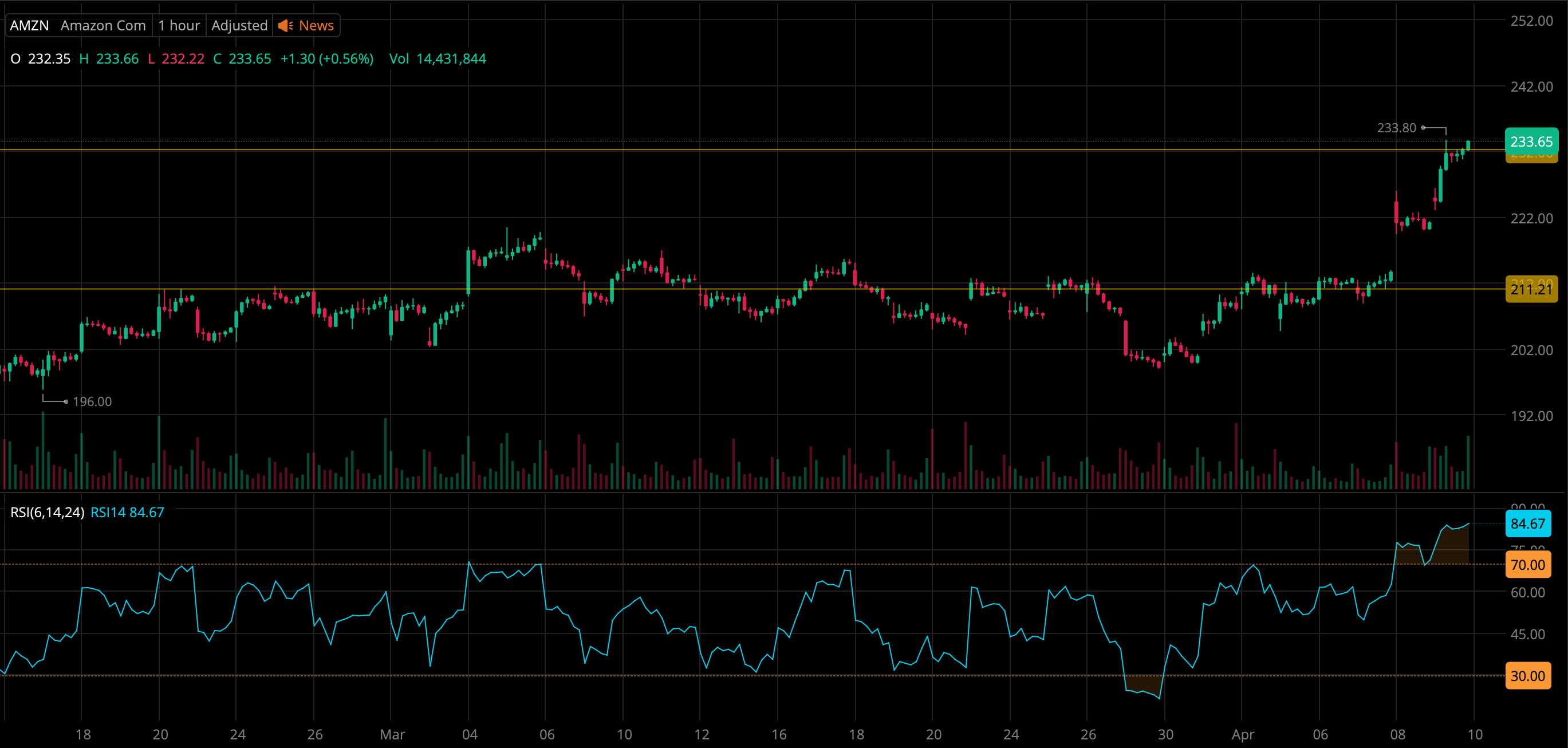The height and width of the screenshot is (748, 1568).
Task: Click the 196.00 low price marker
Action: coord(92,401)
